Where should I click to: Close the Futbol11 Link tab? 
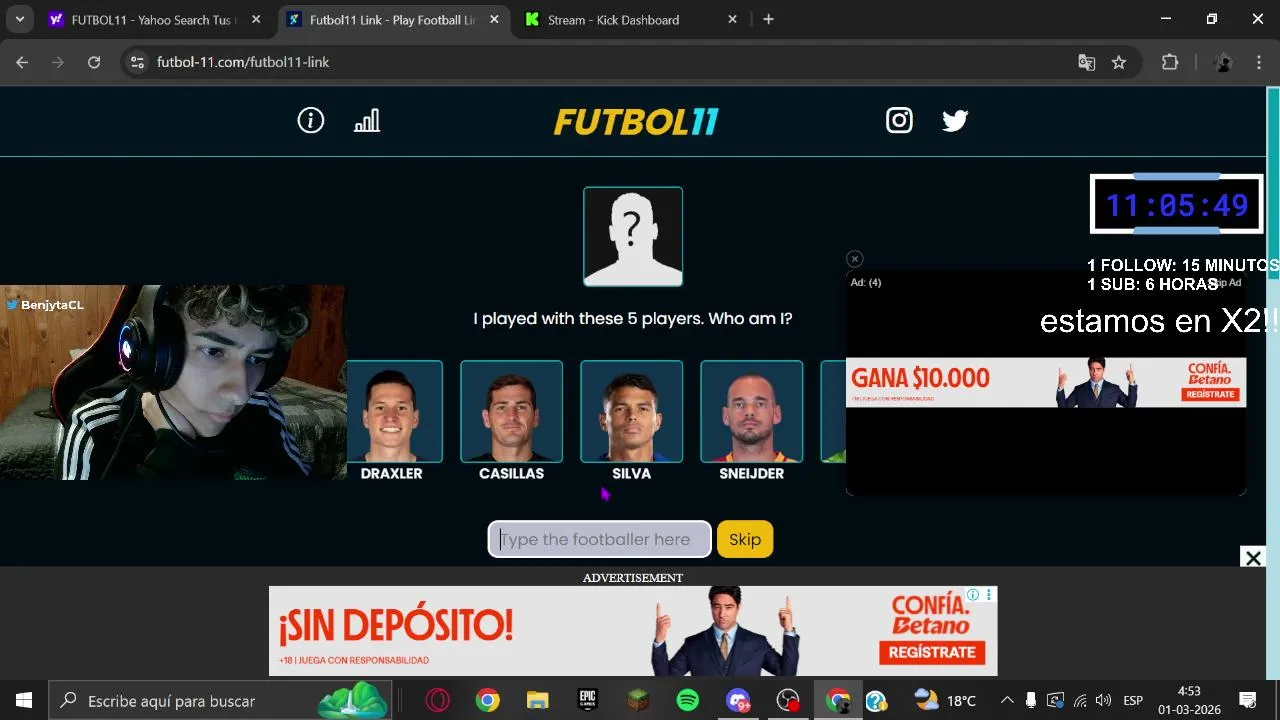[494, 19]
